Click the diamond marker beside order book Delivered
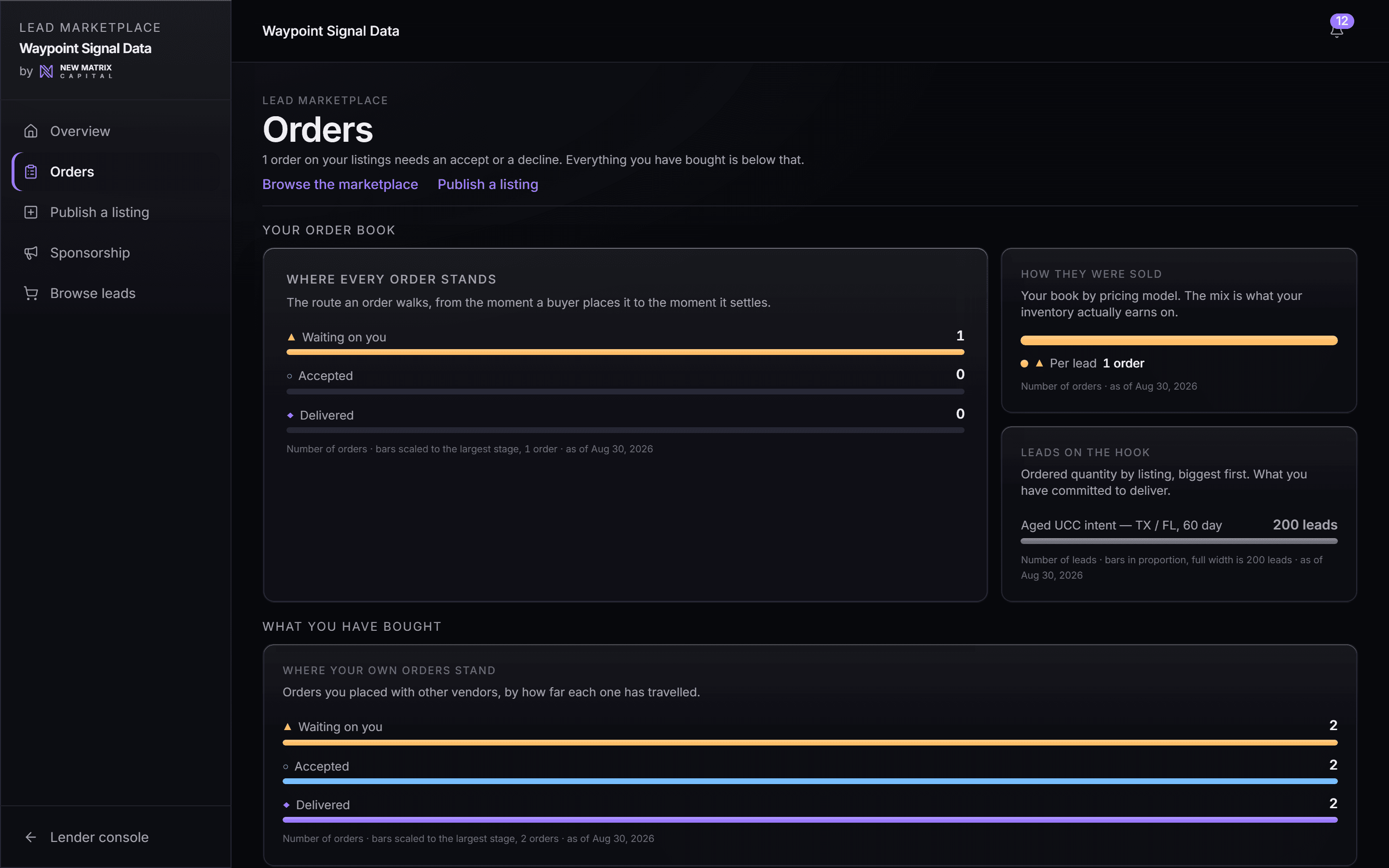1389x868 pixels. click(290, 415)
